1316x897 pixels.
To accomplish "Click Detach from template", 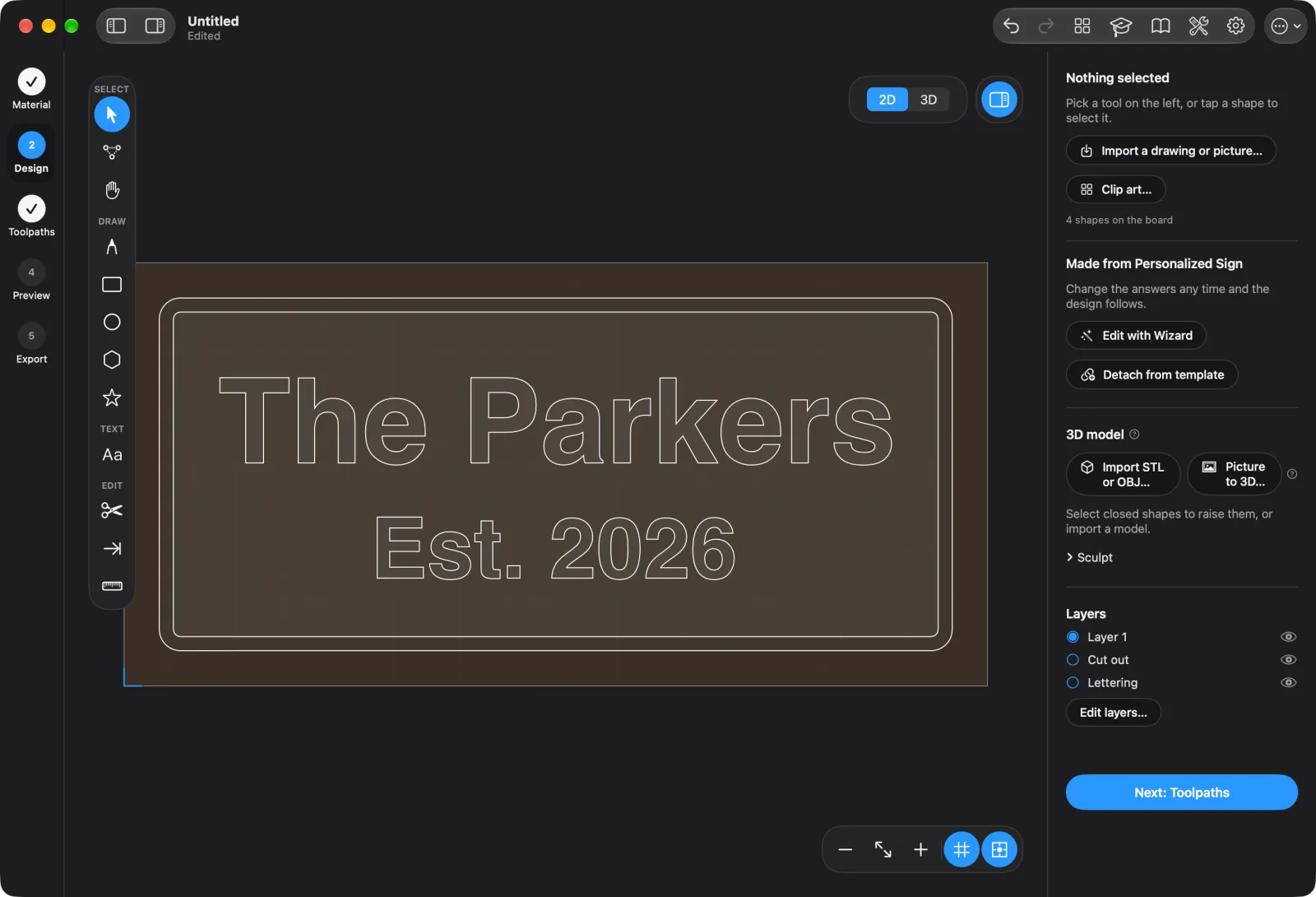I will click(x=1152, y=375).
